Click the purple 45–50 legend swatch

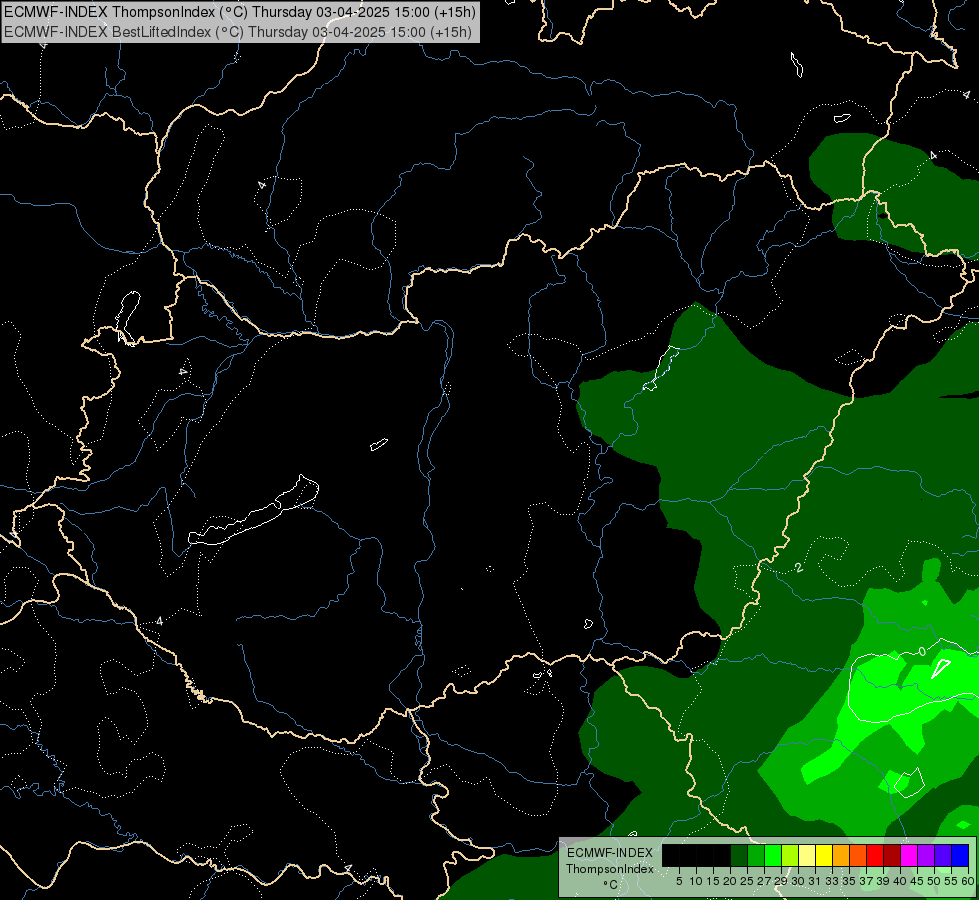tap(926, 855)
